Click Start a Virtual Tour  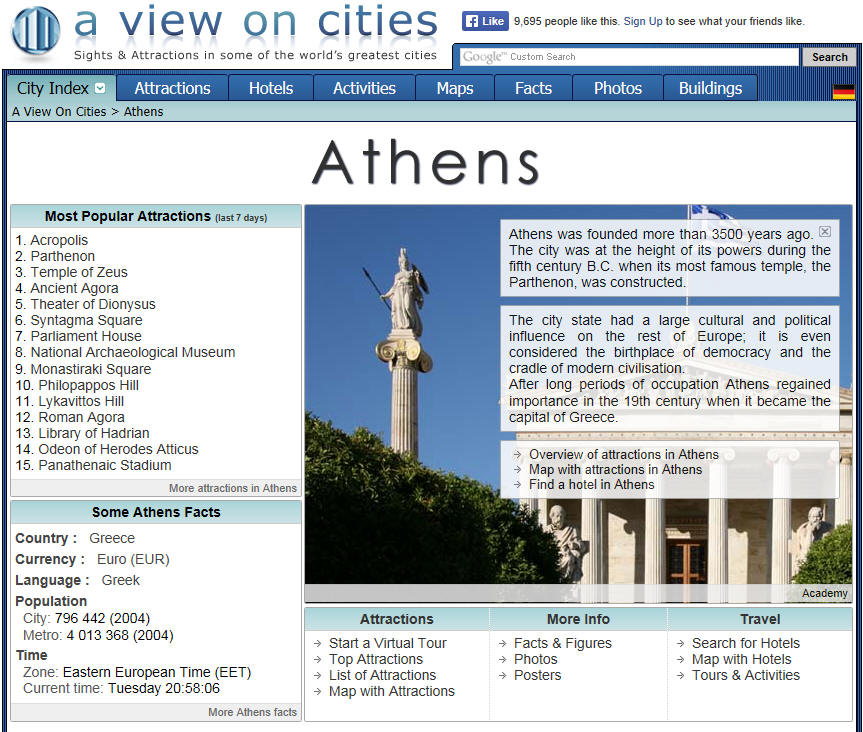387,643
